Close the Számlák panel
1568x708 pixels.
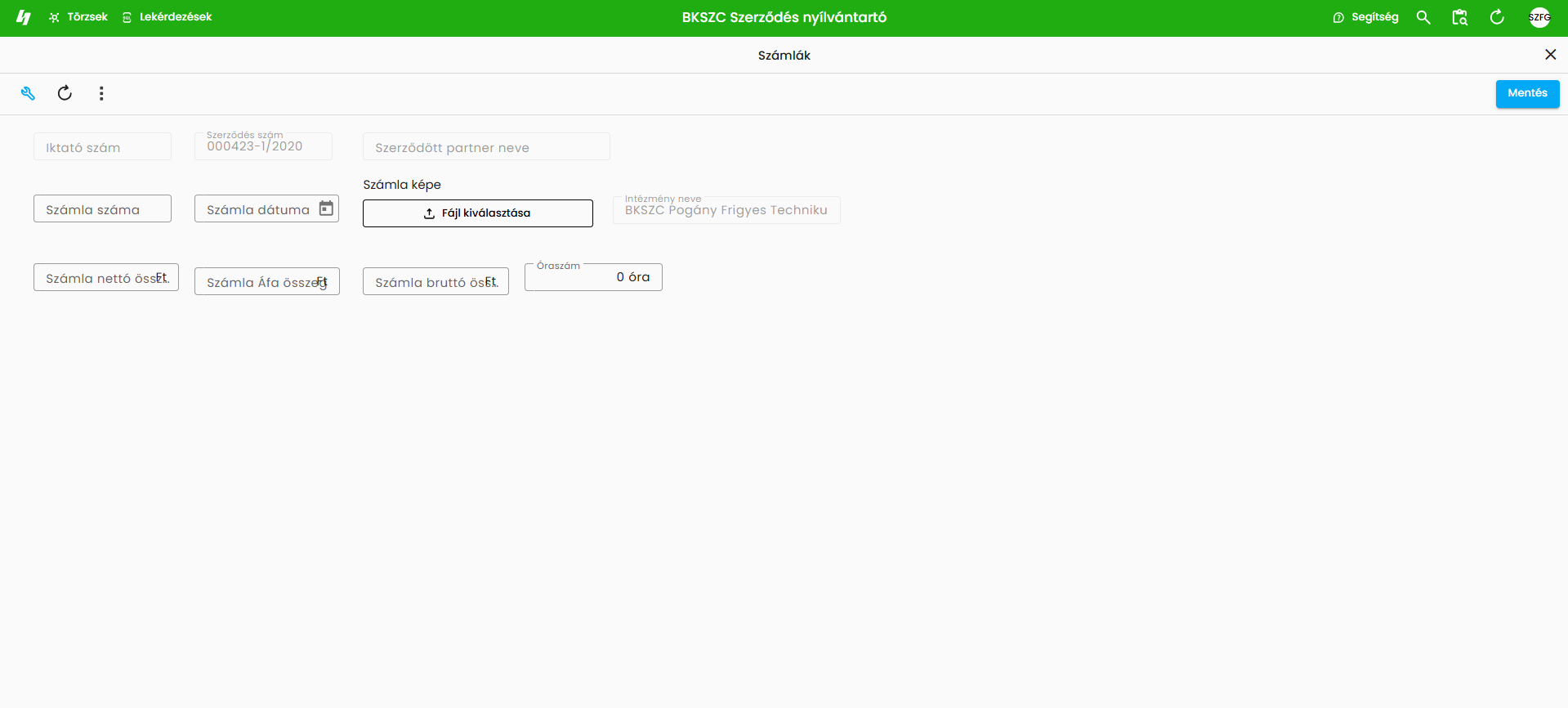[1550, 55]
